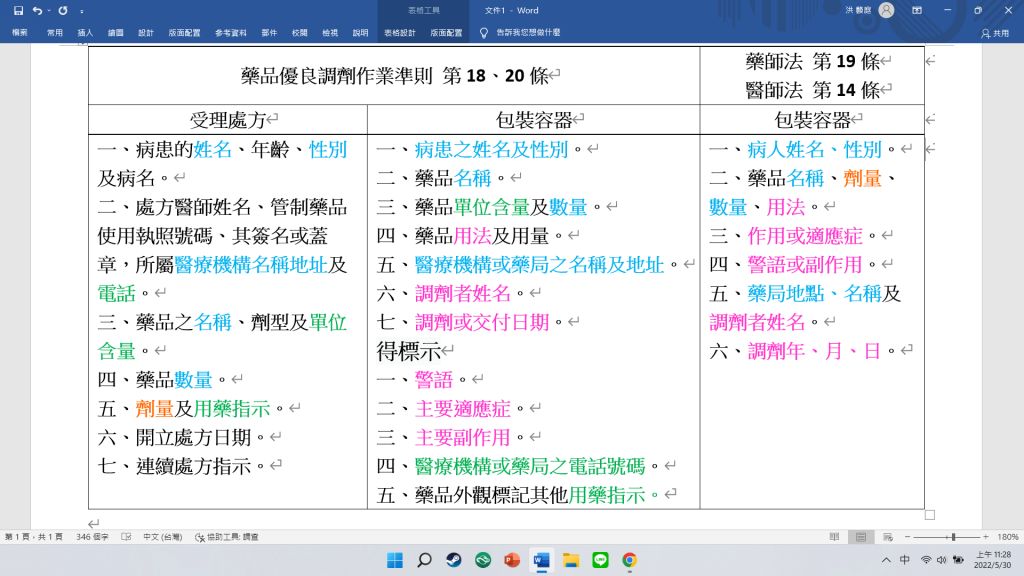Click the 180% zoom level button

[1007, 537]
